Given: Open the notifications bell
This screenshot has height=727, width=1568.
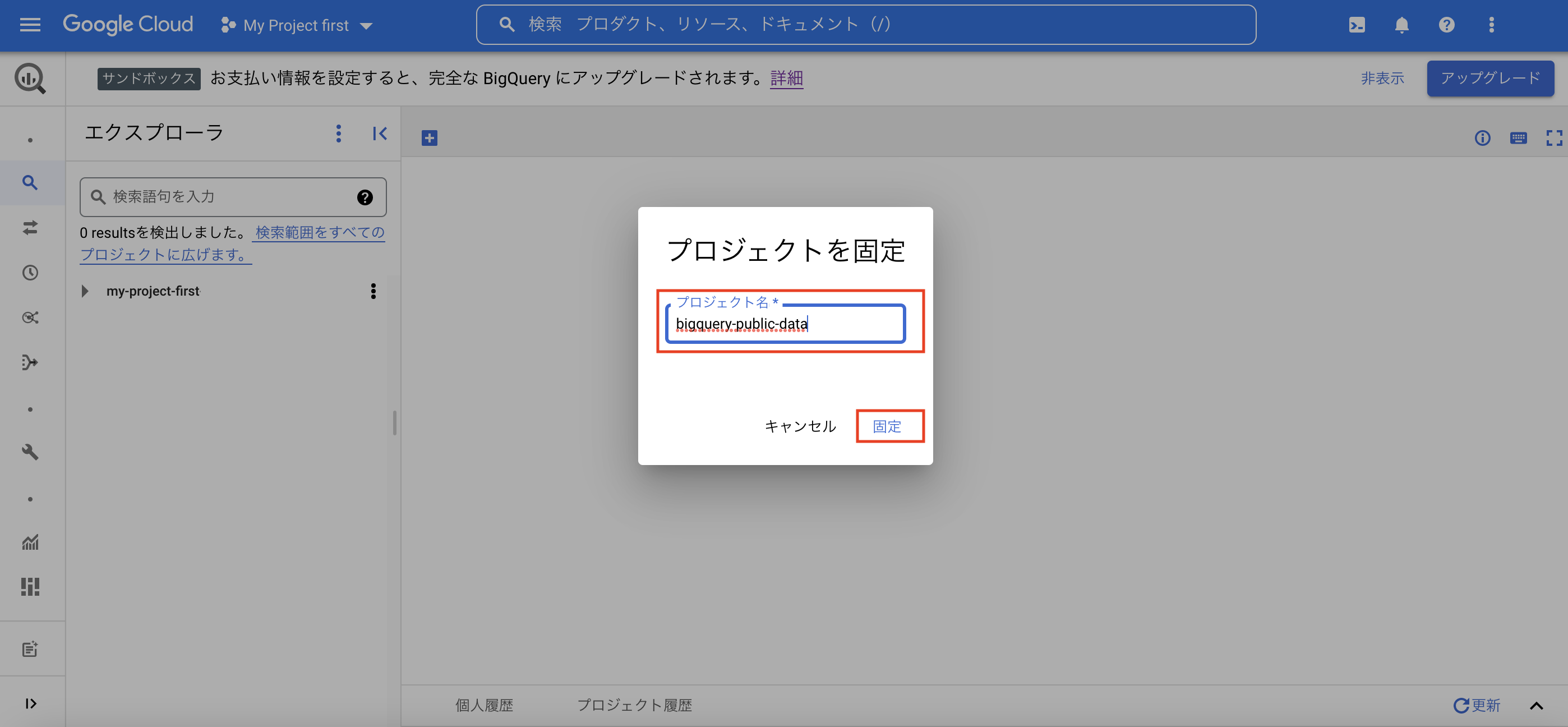Looking at the screenshot, I should (x=1402, y=25).
